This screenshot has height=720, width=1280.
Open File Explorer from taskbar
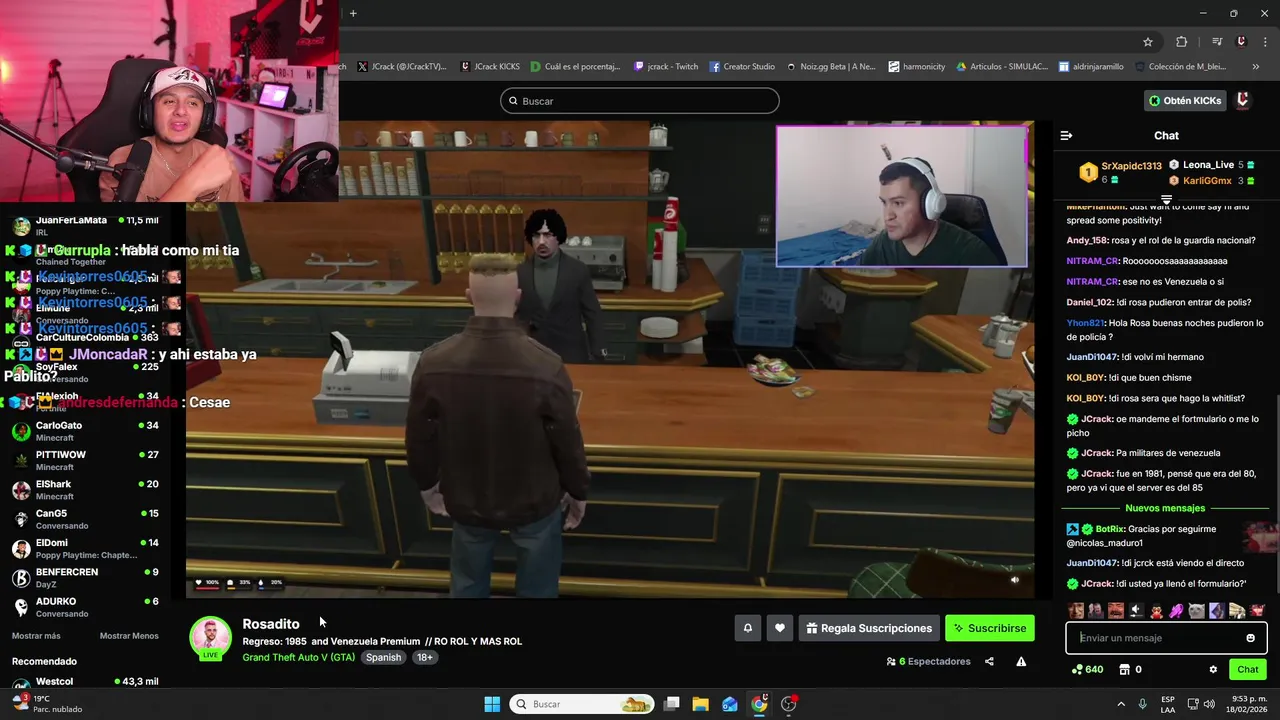701,704
